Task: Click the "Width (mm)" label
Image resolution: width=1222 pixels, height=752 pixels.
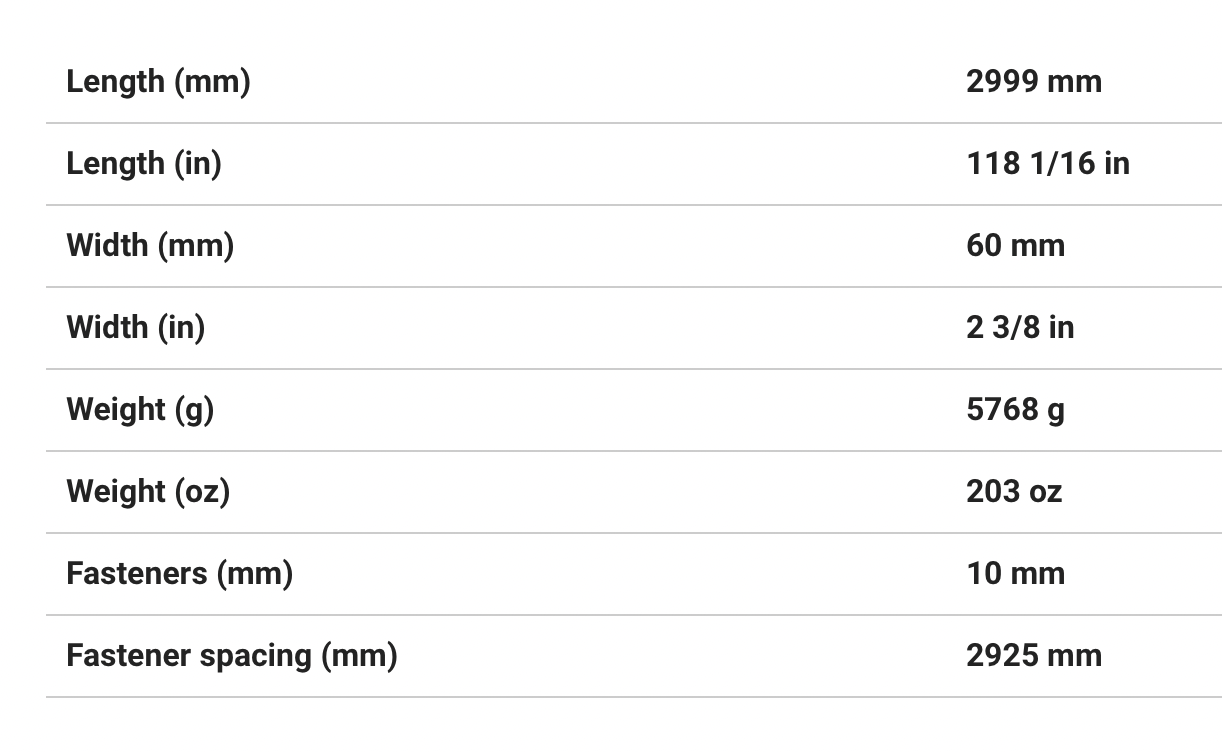Action: tap(150, 245)
